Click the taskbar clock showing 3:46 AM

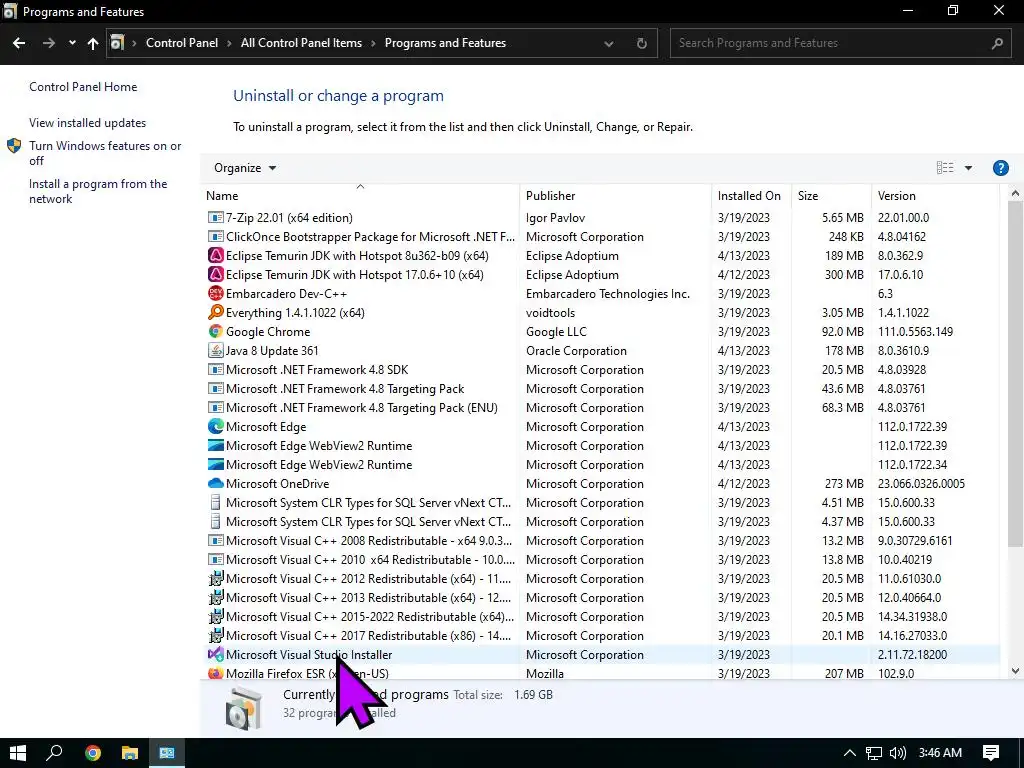[x=940, y=752]
